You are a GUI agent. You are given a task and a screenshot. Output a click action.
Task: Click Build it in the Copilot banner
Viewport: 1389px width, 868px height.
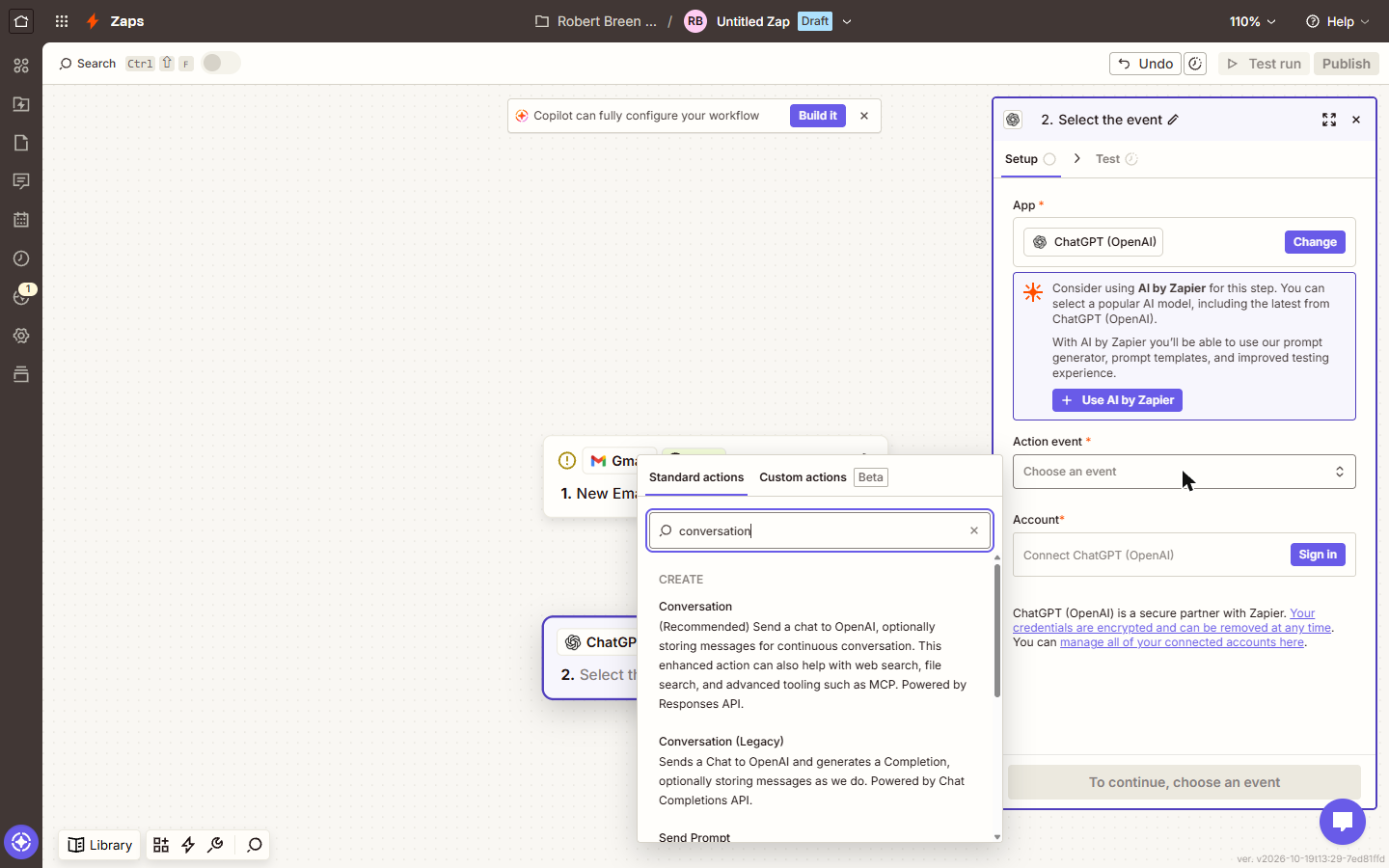(818, 116)
